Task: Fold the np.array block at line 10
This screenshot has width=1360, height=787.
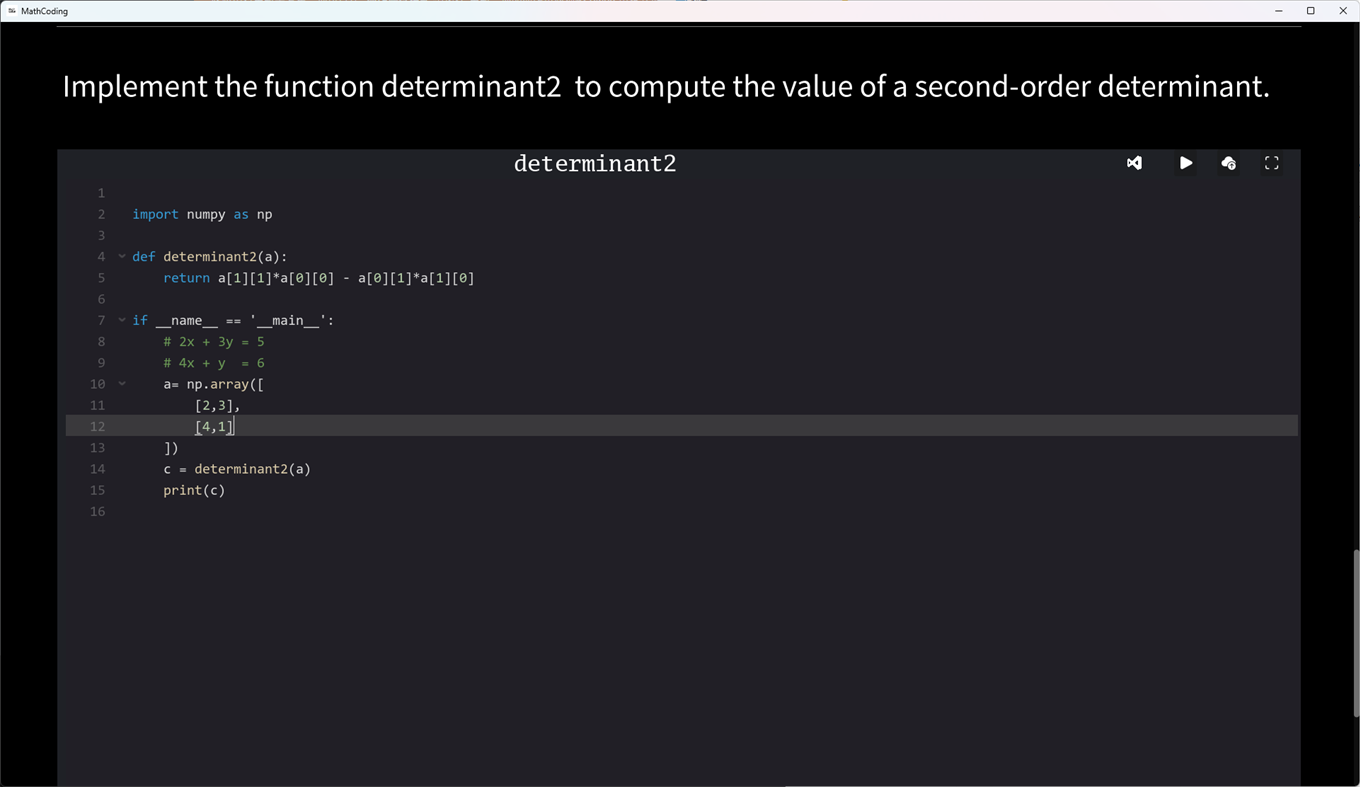Action: [121, 383]
